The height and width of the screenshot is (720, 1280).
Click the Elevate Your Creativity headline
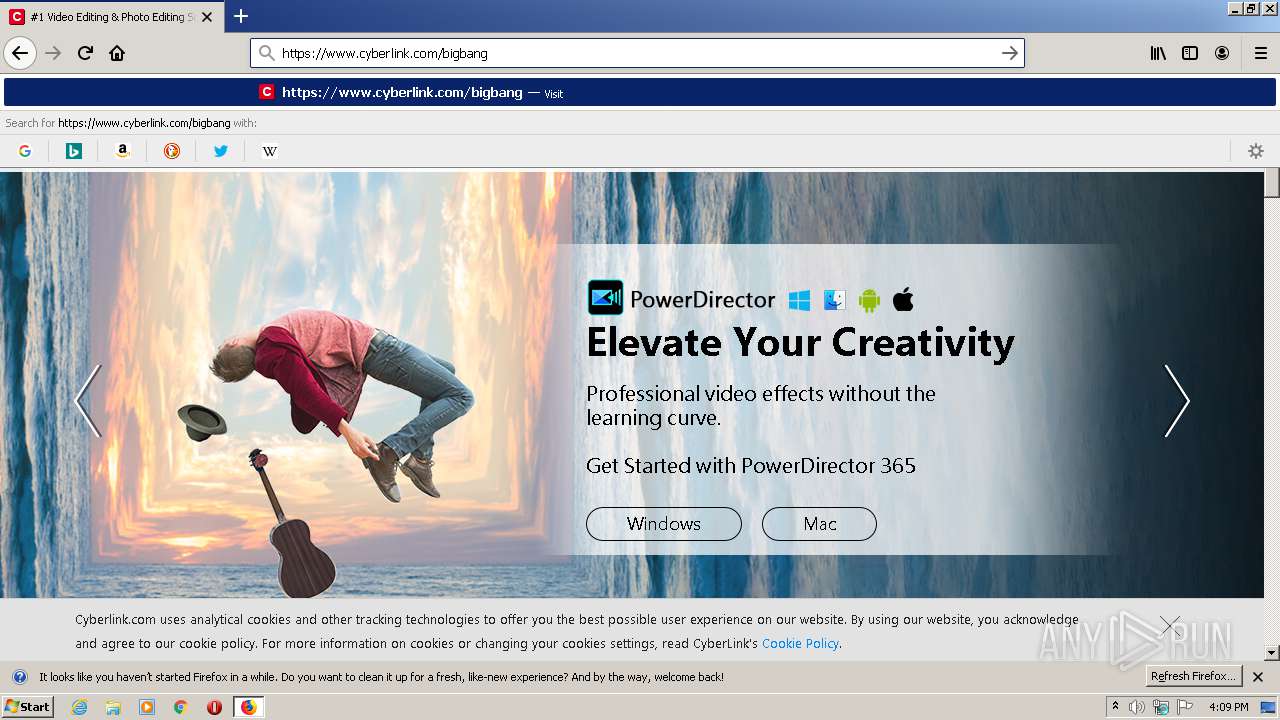(800, 343)
